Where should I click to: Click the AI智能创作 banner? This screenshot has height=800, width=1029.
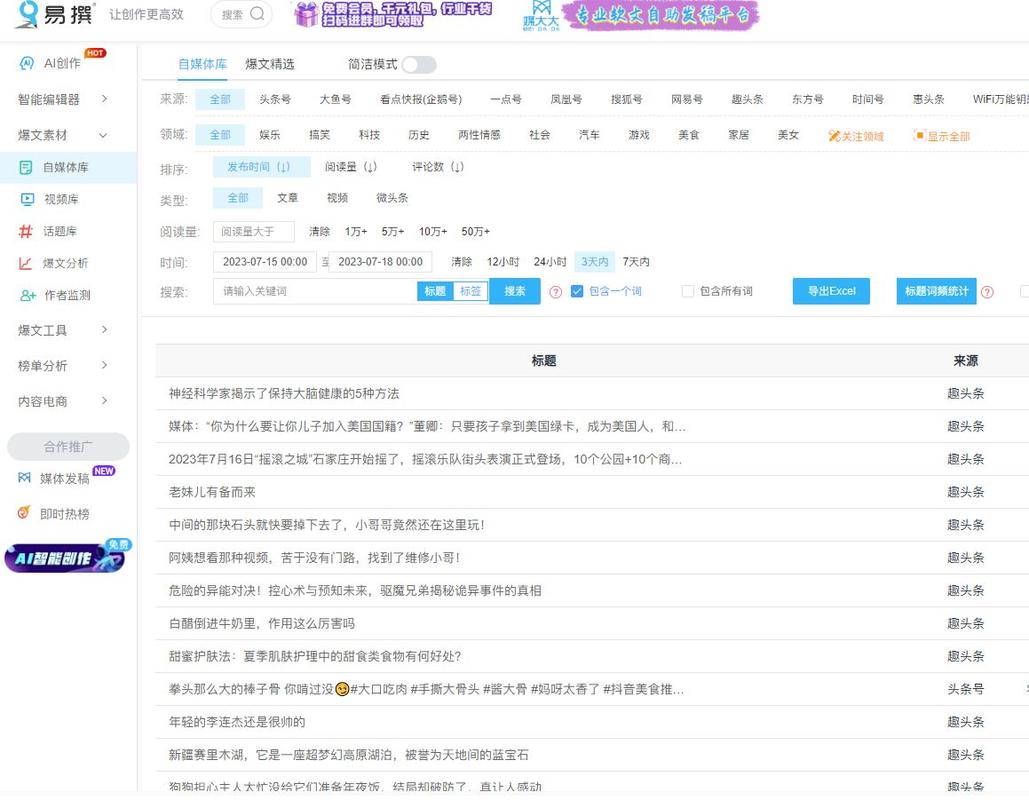point(67,557)
